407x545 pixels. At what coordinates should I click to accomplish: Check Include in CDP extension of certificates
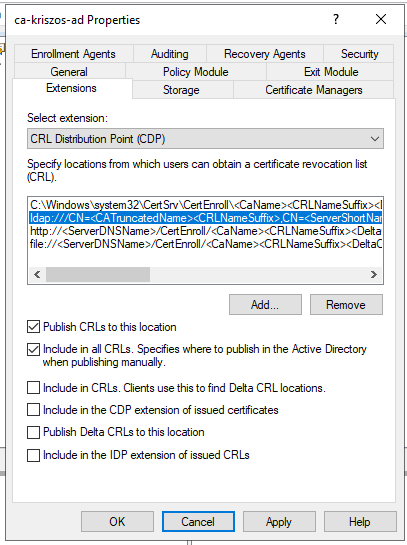tap(33, 410)
